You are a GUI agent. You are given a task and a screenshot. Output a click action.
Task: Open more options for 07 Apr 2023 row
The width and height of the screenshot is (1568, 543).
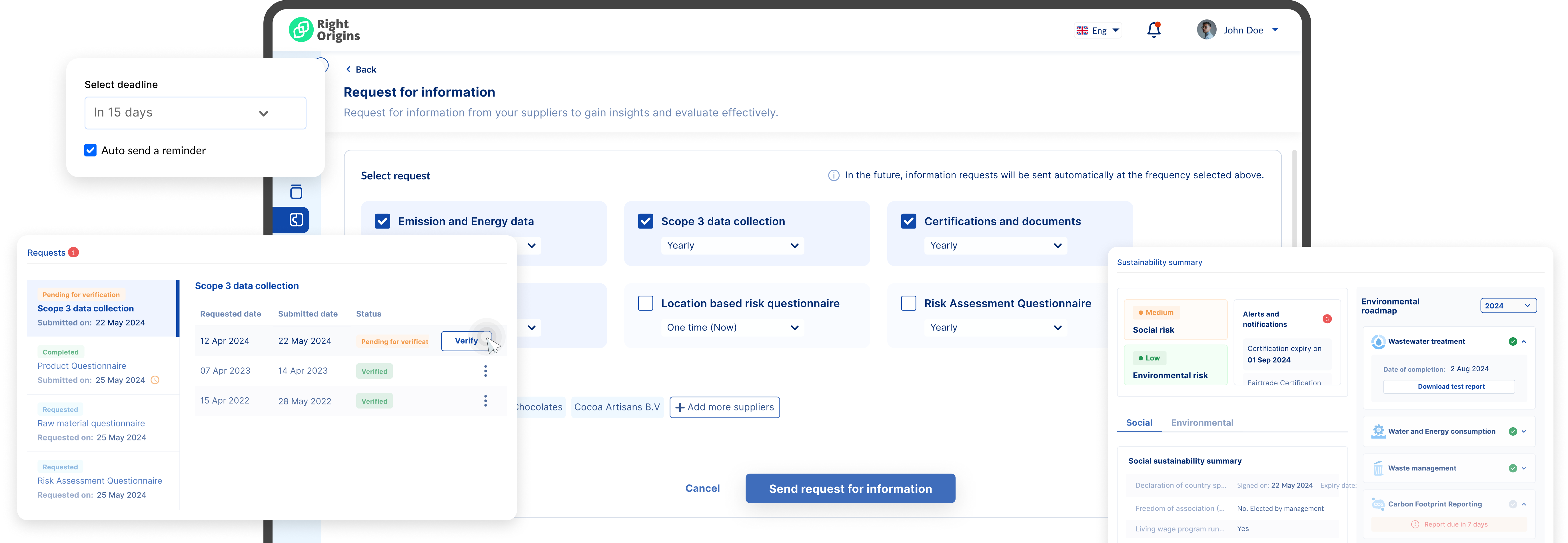point(485,371)
